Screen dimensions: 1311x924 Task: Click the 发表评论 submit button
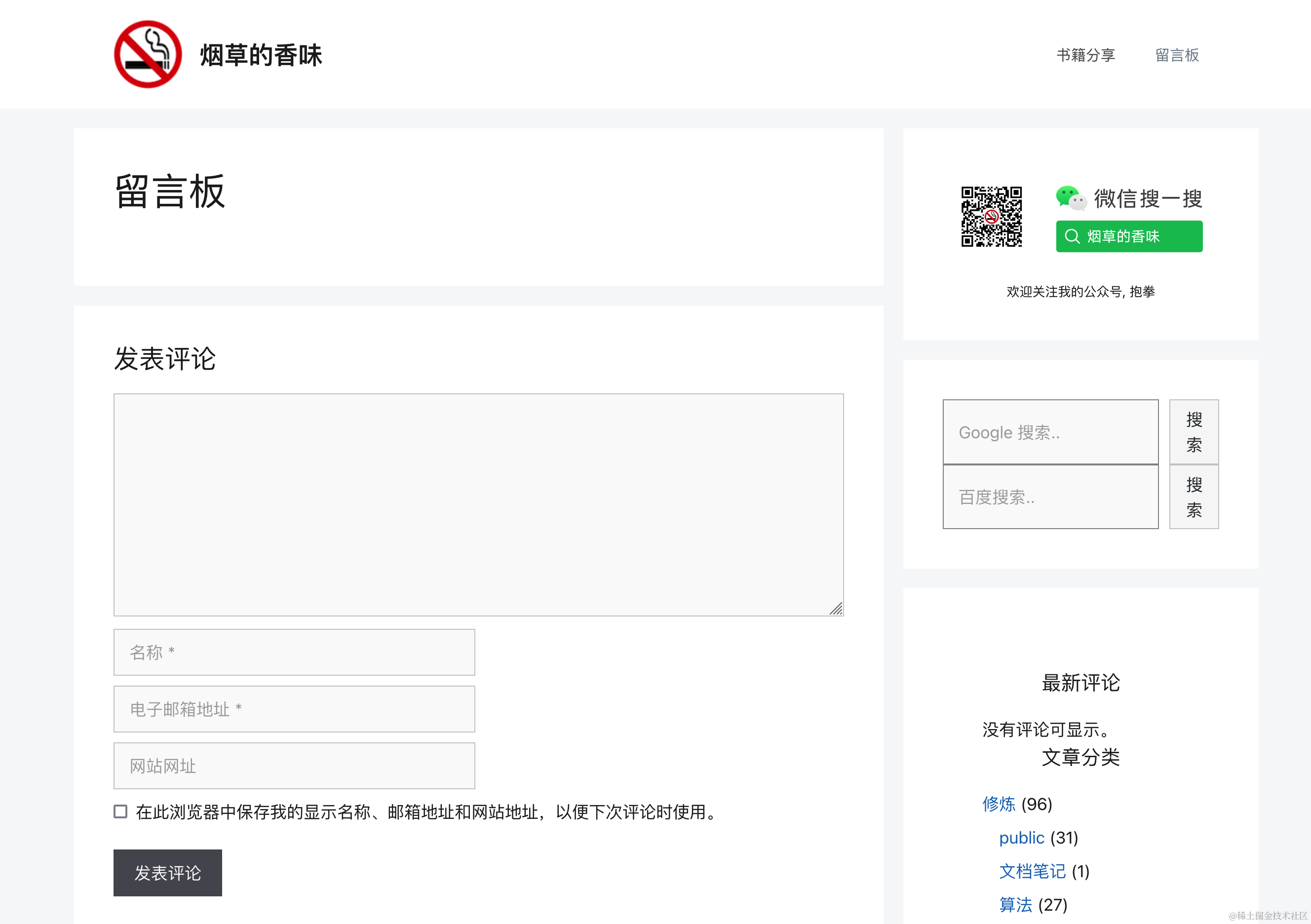point(167,873)
